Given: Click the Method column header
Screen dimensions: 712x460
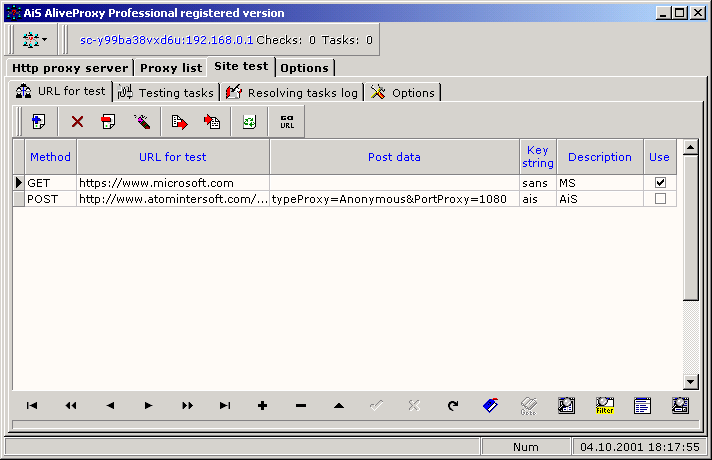Looking at the screenshot, I should [50, 157].
